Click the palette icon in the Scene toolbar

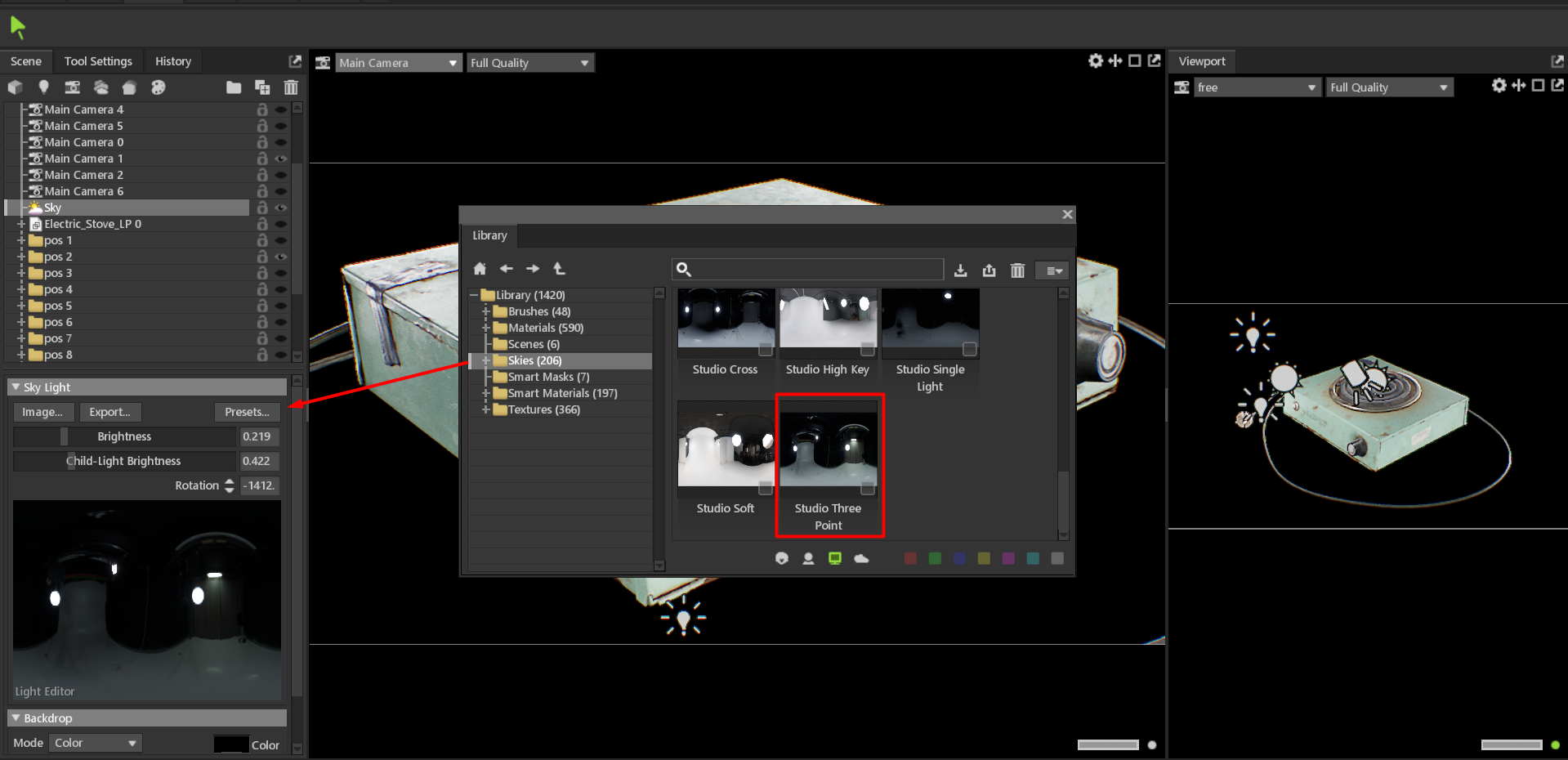159,87
